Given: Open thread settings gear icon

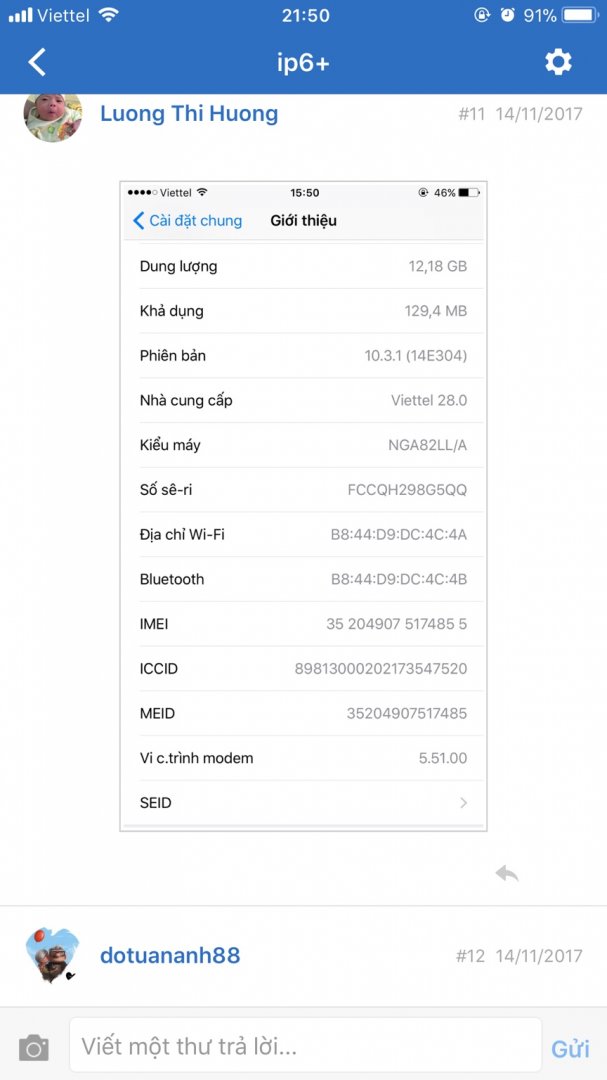Looking at the screenshot, I should (x=558, y=62).
